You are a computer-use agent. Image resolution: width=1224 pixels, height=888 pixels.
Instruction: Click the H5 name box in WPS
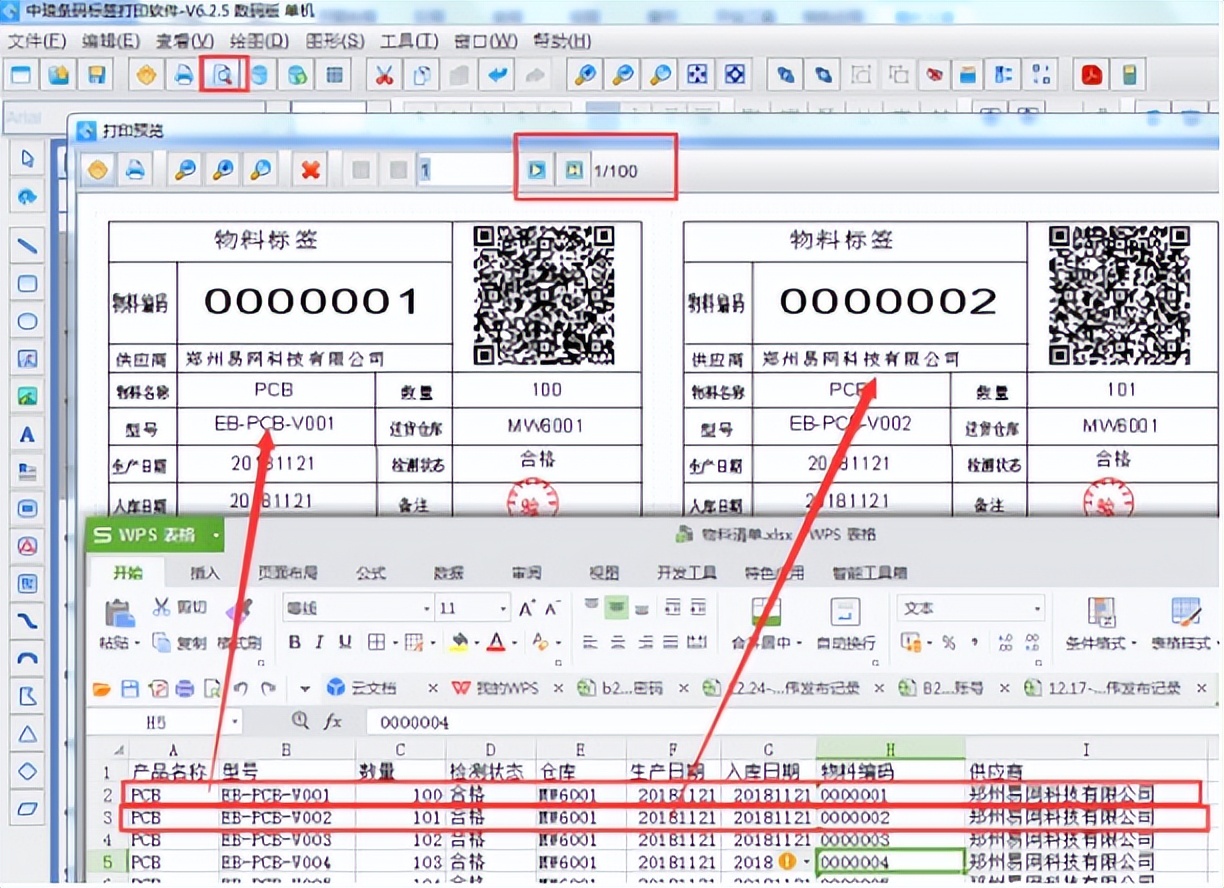click(x=156, y=721)
